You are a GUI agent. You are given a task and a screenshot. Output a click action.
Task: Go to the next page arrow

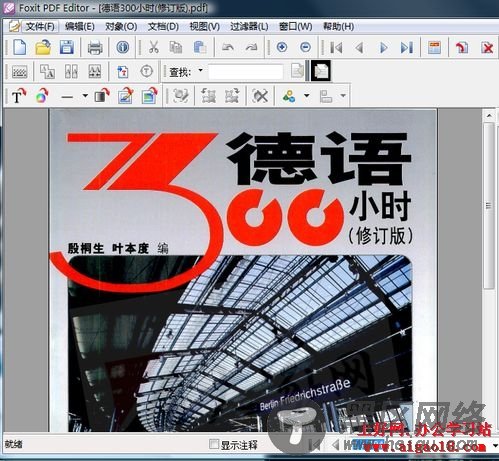(383, 48)
